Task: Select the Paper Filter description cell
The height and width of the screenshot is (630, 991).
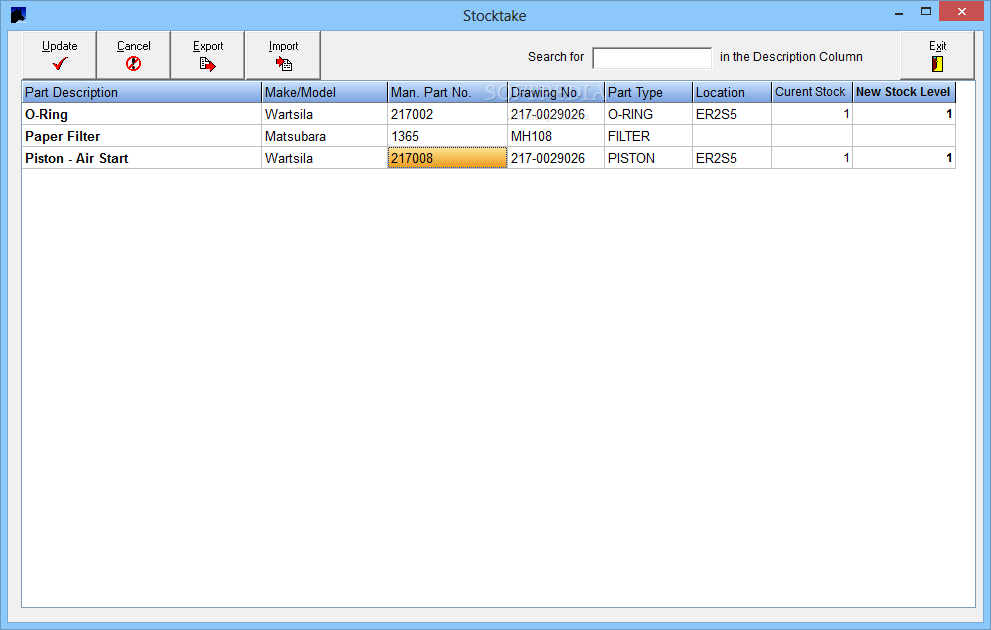Action: pyautogui.click(x=142, y=136)
